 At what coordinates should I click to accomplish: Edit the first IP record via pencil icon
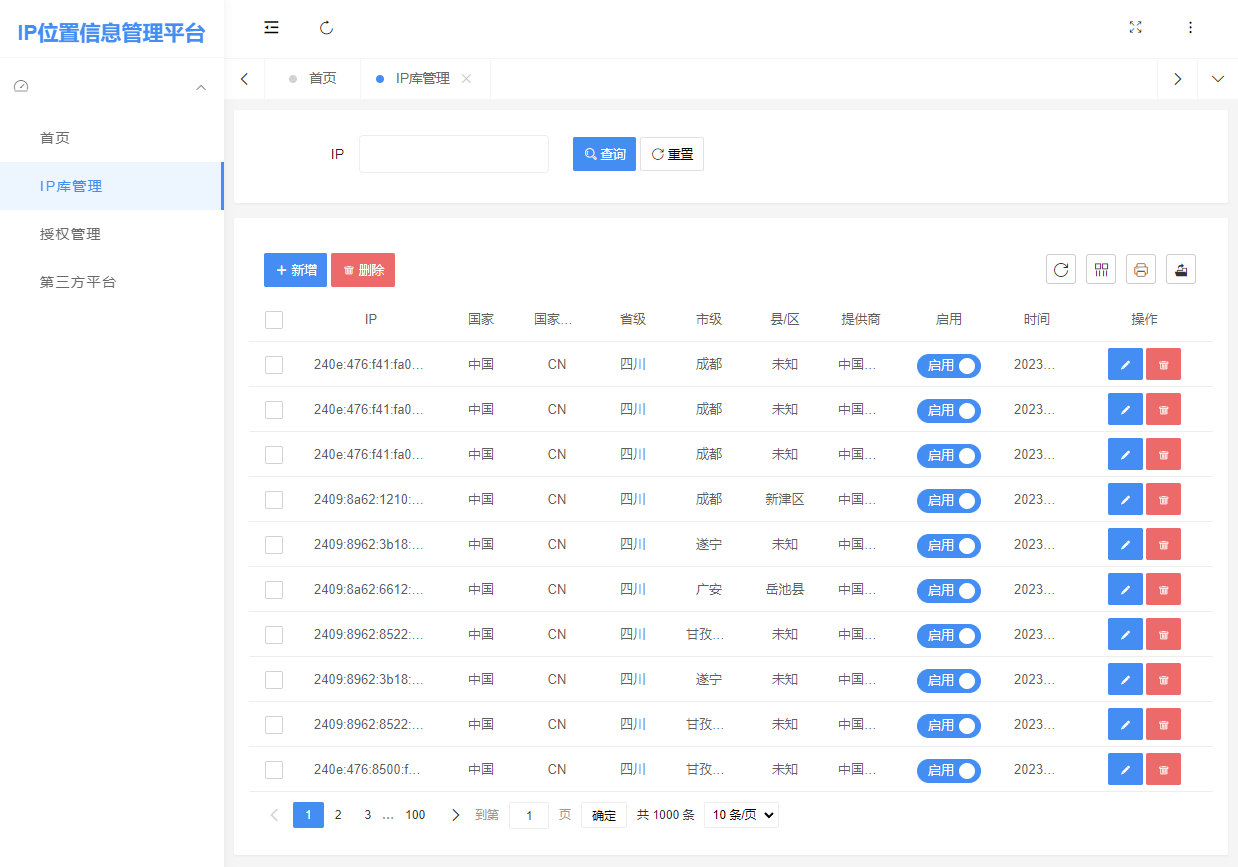click(x=1125, y=364)
